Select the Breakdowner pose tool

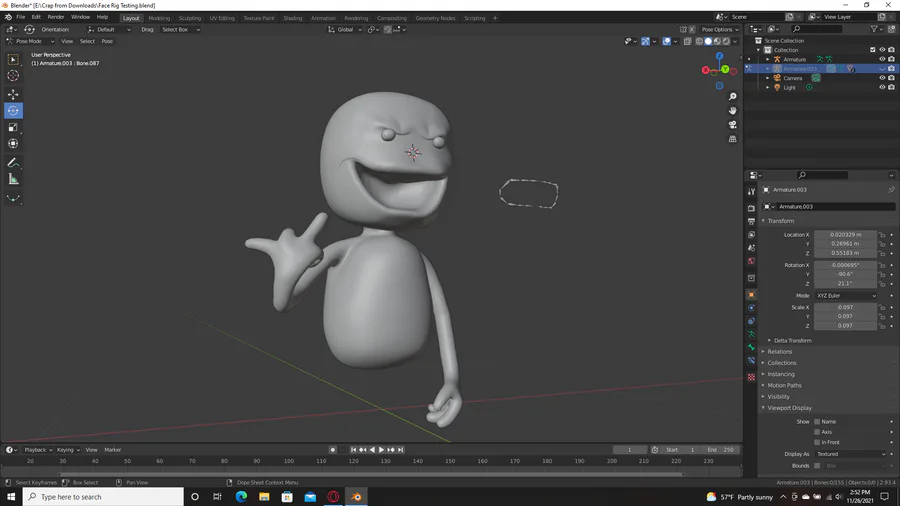coord(13,198)
